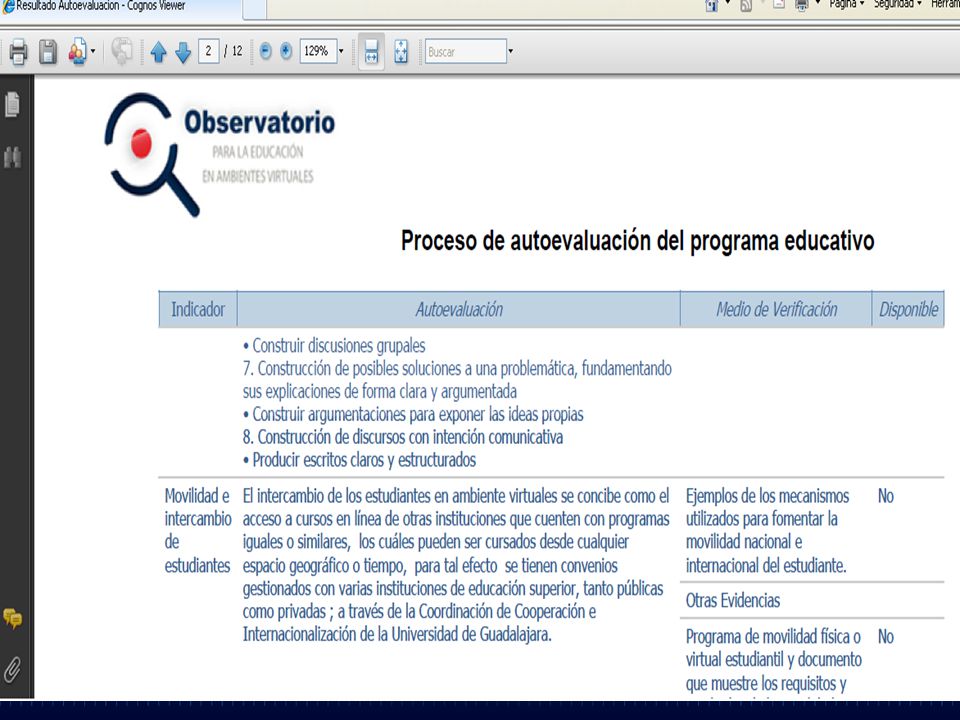Click the line Construir discusiones grupales
Screen dimensions: 960x720
(x=334, y=346)
